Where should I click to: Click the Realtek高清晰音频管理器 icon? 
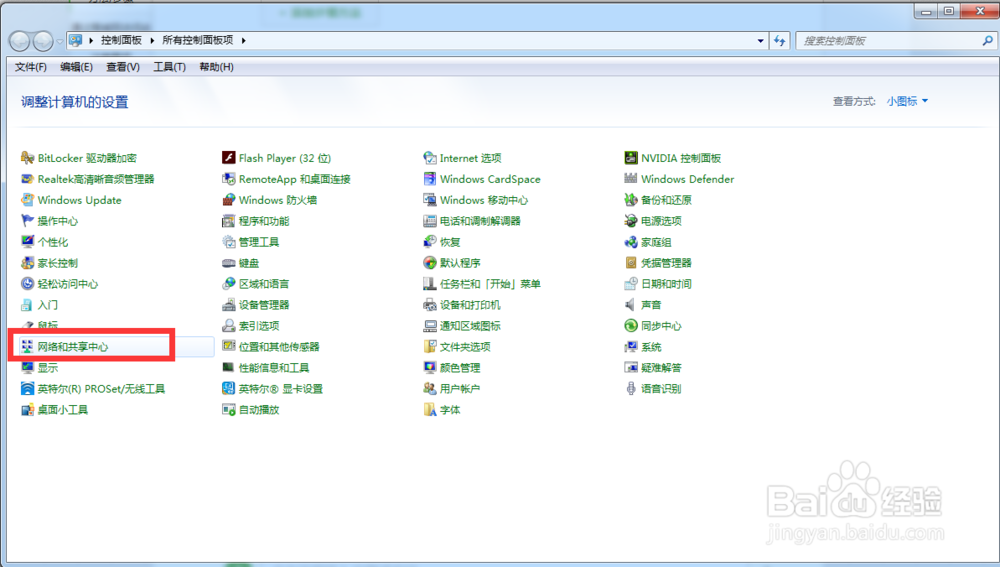tap(28, 179)
